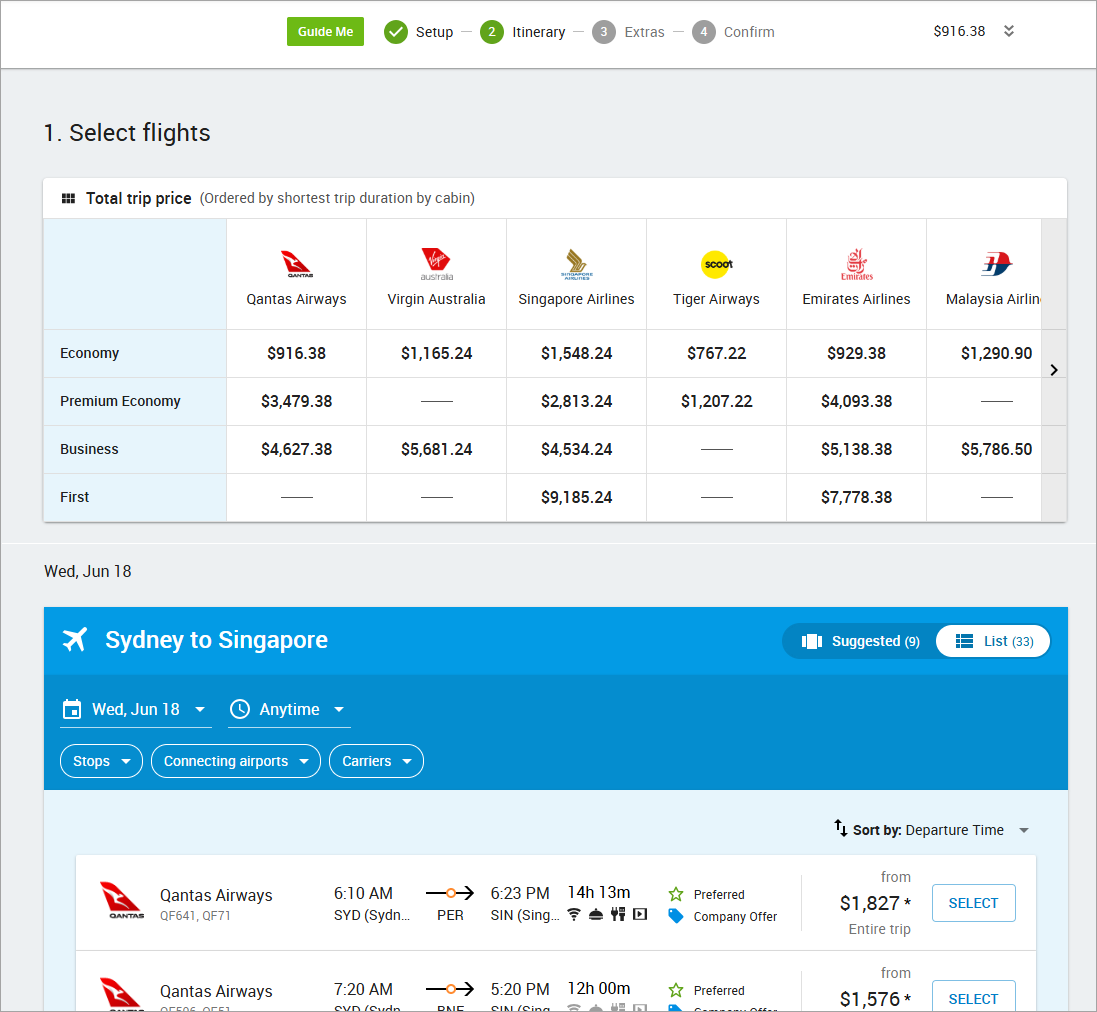Click the calendar icon

point(72,710)
